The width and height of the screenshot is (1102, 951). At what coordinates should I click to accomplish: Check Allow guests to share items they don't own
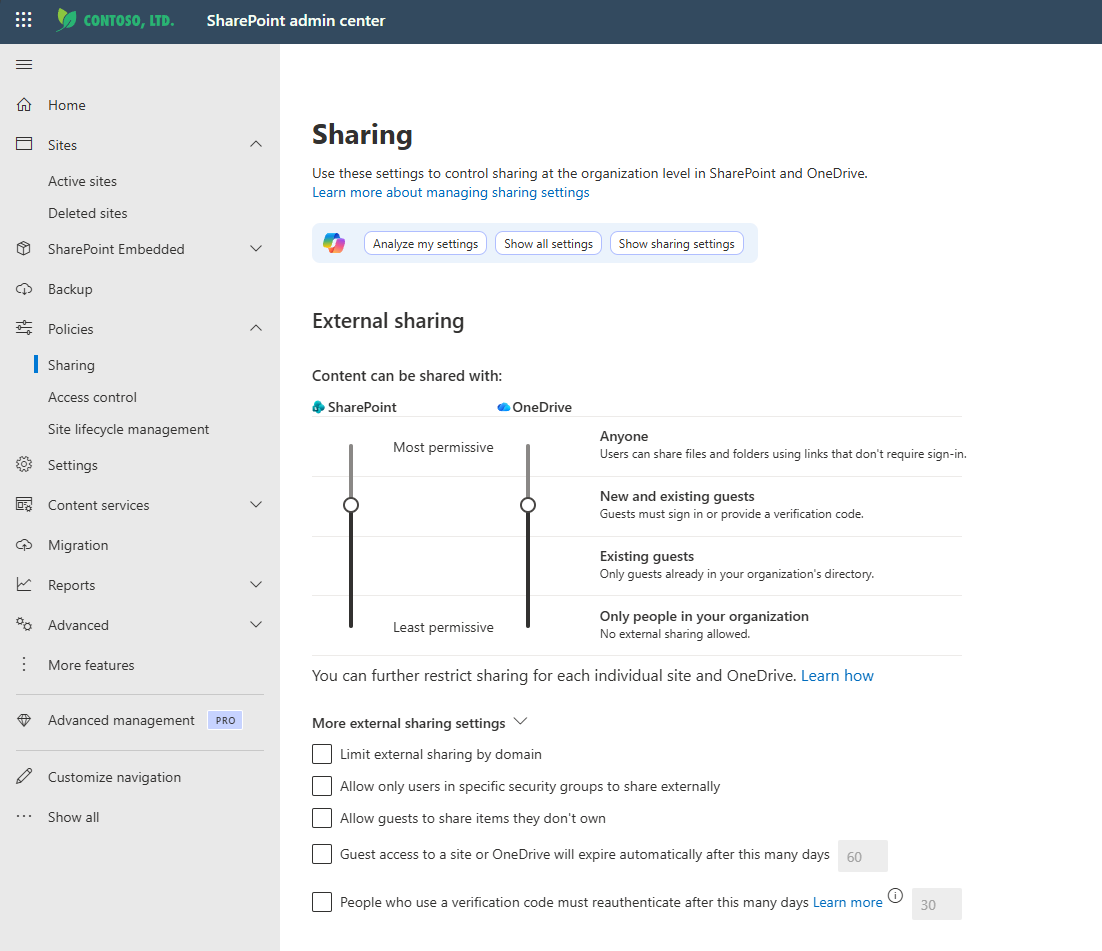(322, 818)
